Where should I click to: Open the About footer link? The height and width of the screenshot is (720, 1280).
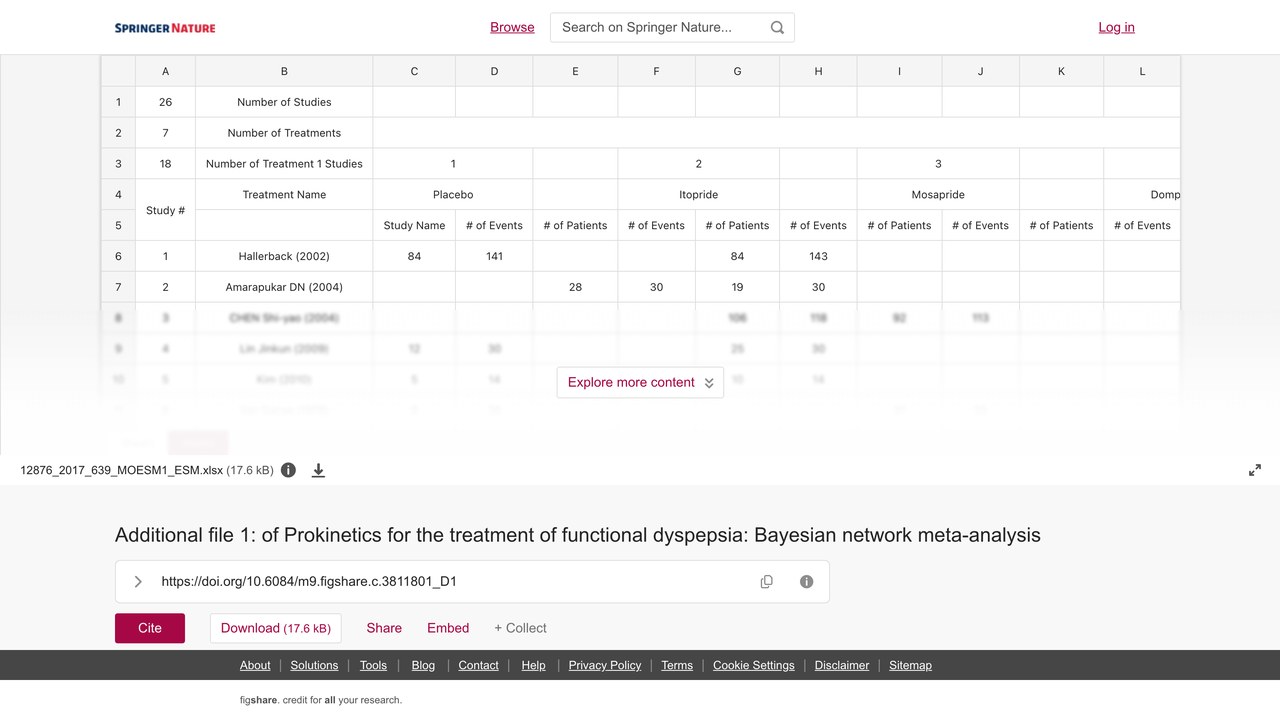255,665
